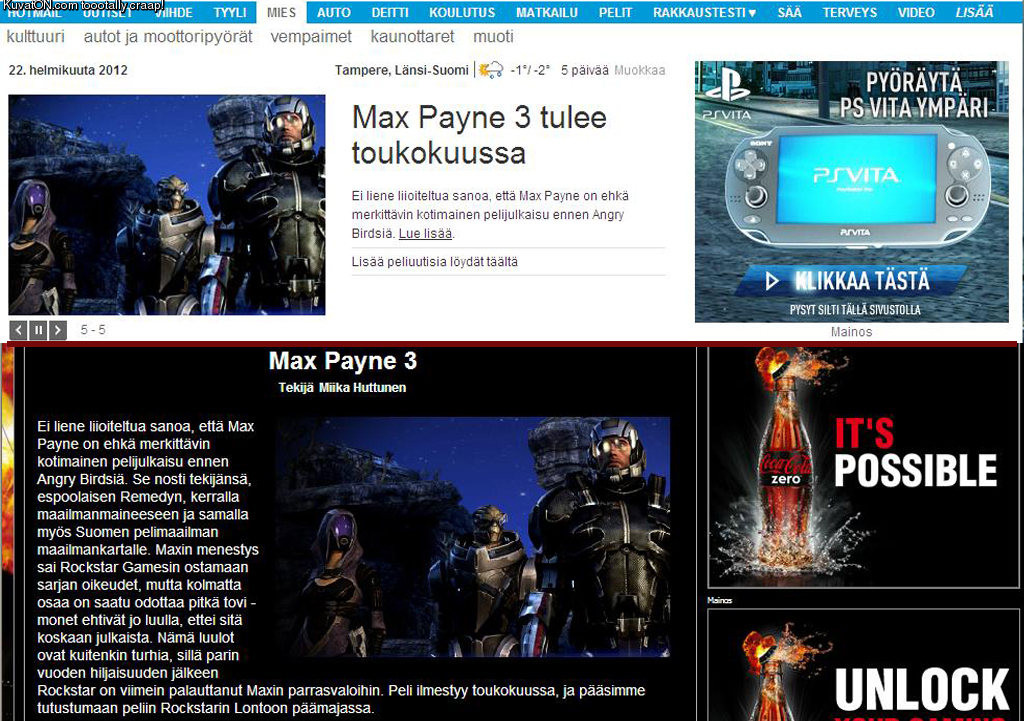
Task: Click Muokkaa to edit weather location
Action: point(639,71)
